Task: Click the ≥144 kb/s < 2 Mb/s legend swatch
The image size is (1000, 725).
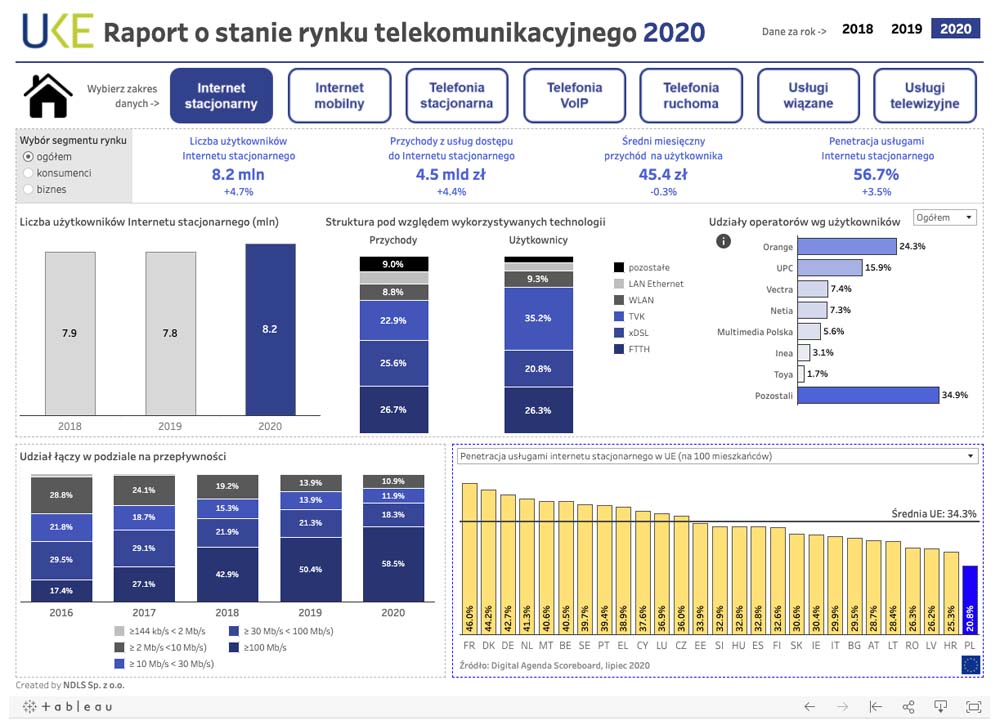Action: tap(119, 631)
